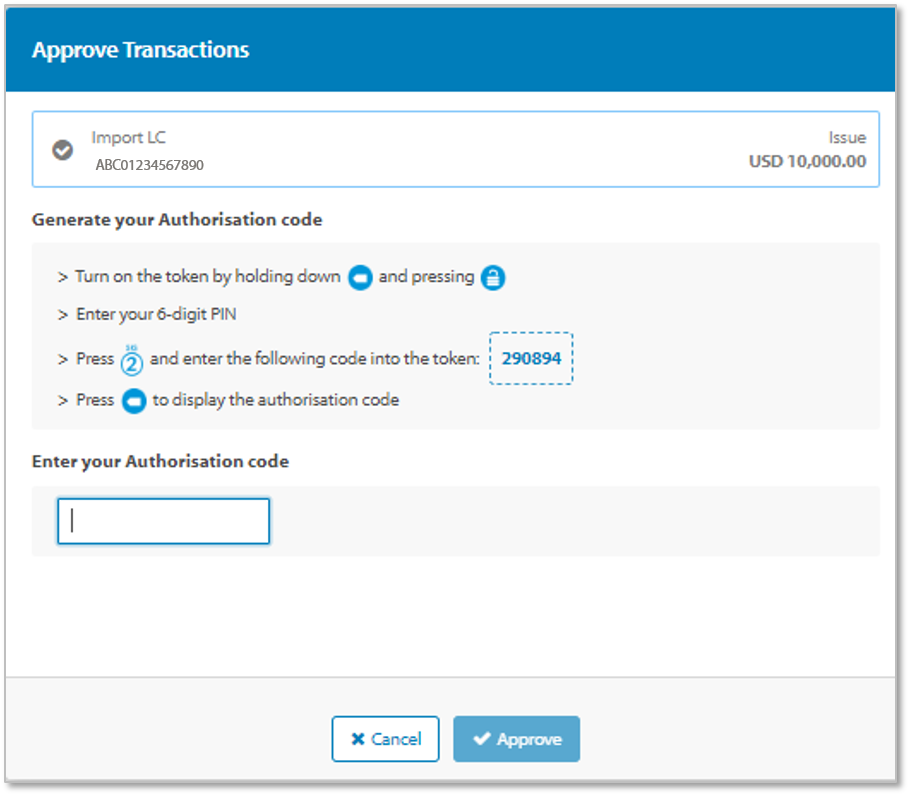Click the checkmark icon beside Import LC
This screenshot has width=910, height=796.
[62, 150]
